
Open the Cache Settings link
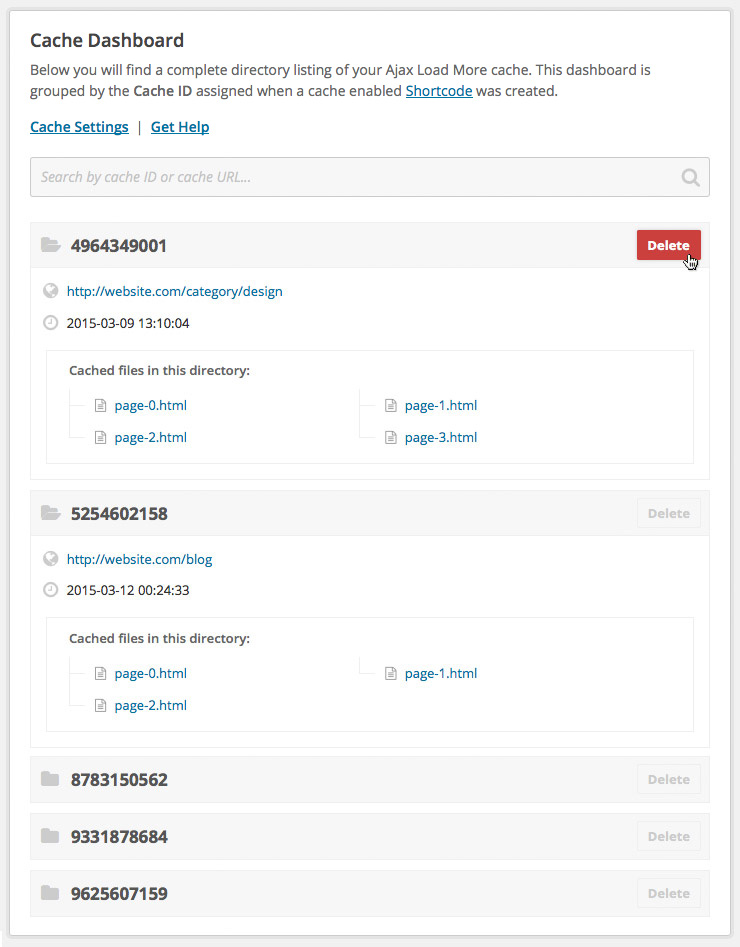[79, 127]
